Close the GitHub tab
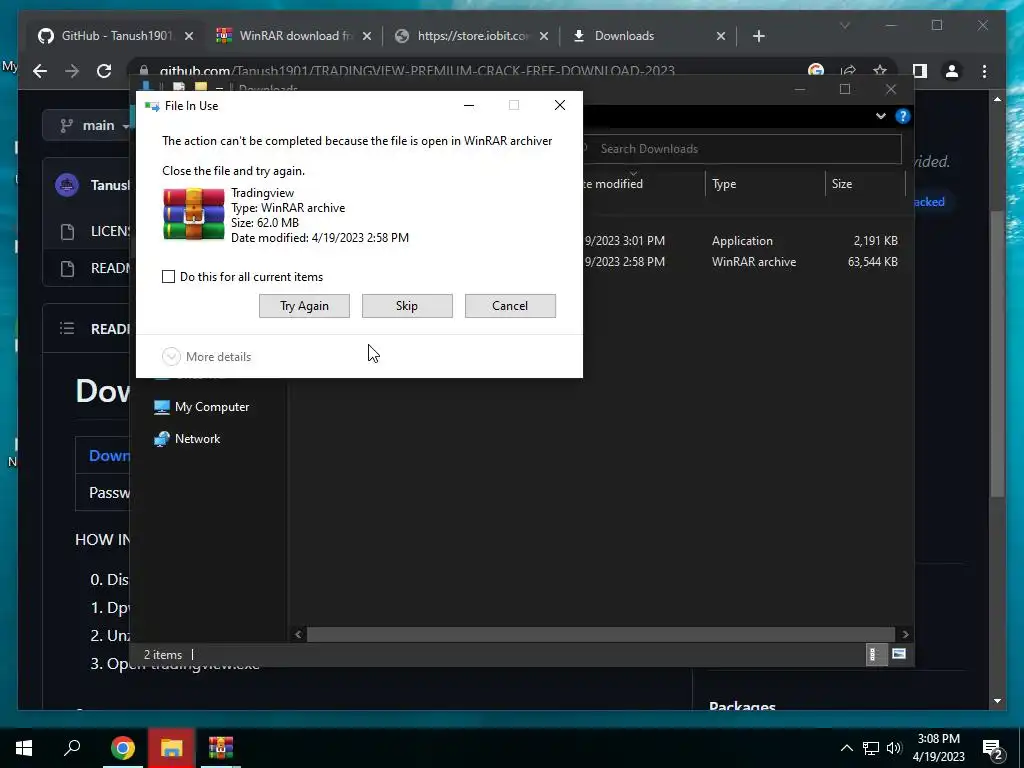 [189, 36]
